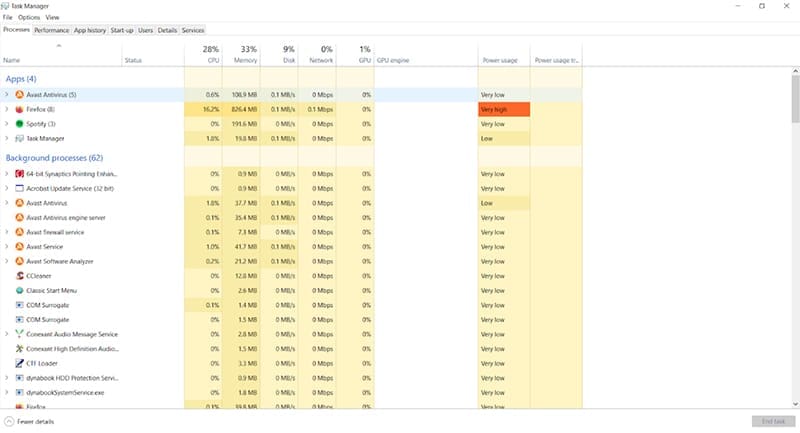This screenshot has width=800, height=433.
Task: Expand the Task Manager app row
Action: (7, 138)
